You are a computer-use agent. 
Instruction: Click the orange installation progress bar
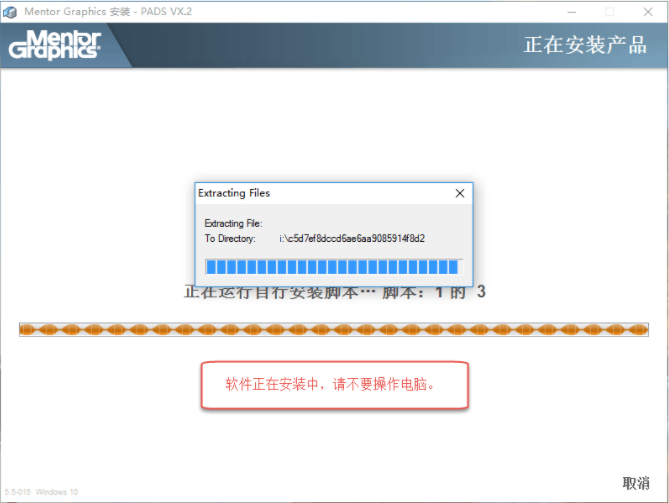[x=334, y=330]
